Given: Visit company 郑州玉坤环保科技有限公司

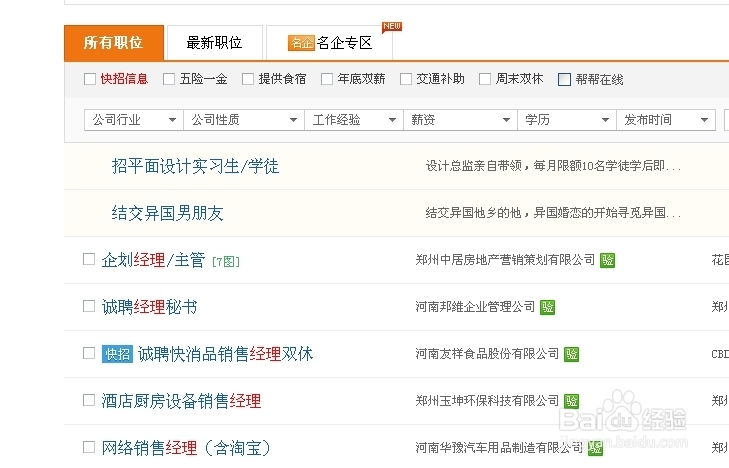Looking at the screenshot, I should 487,401.
